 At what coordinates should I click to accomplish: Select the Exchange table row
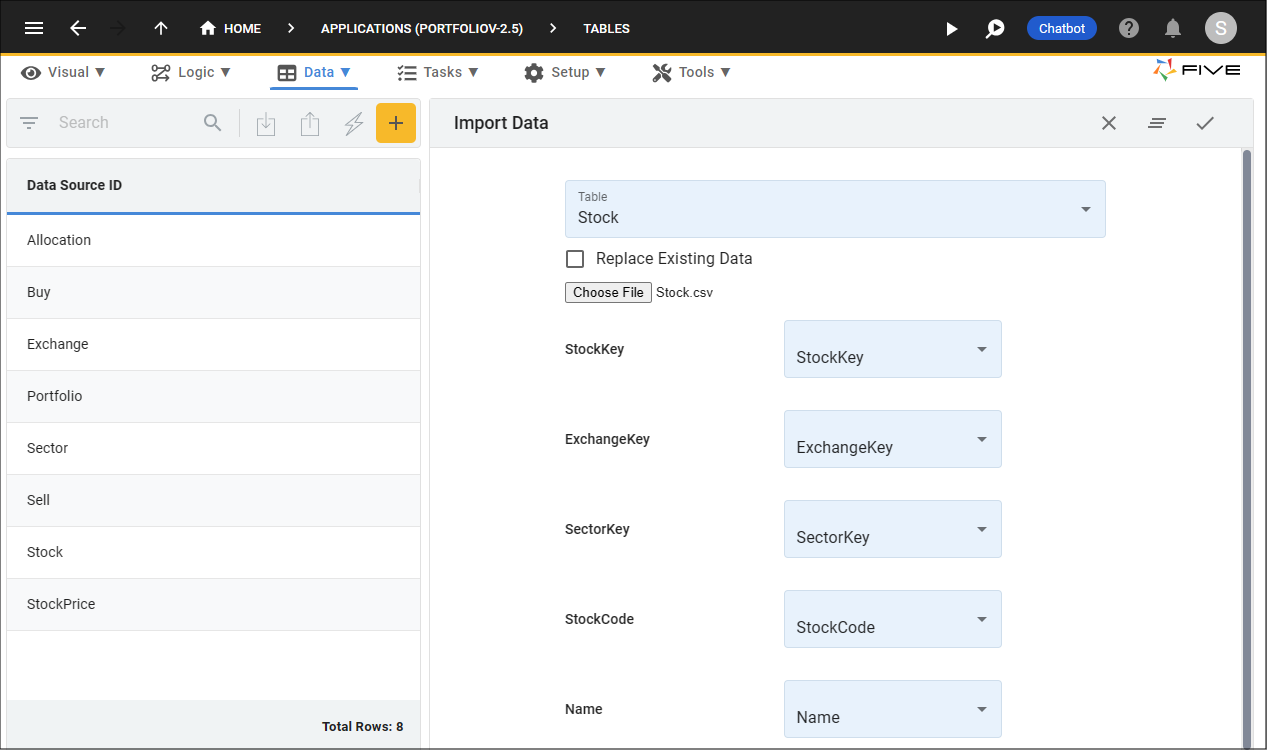(213, 344)
